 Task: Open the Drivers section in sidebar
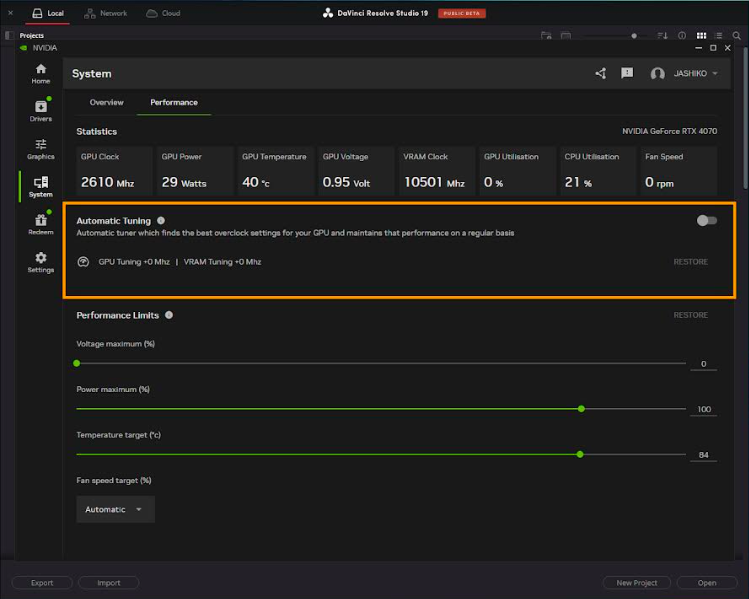coord(41,110)
